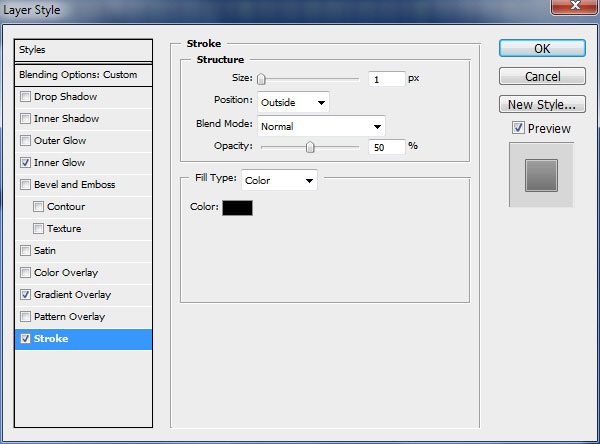600x444 pixels.
Task: Open the Color Overlay settings by its label
Action: (66, 273)
